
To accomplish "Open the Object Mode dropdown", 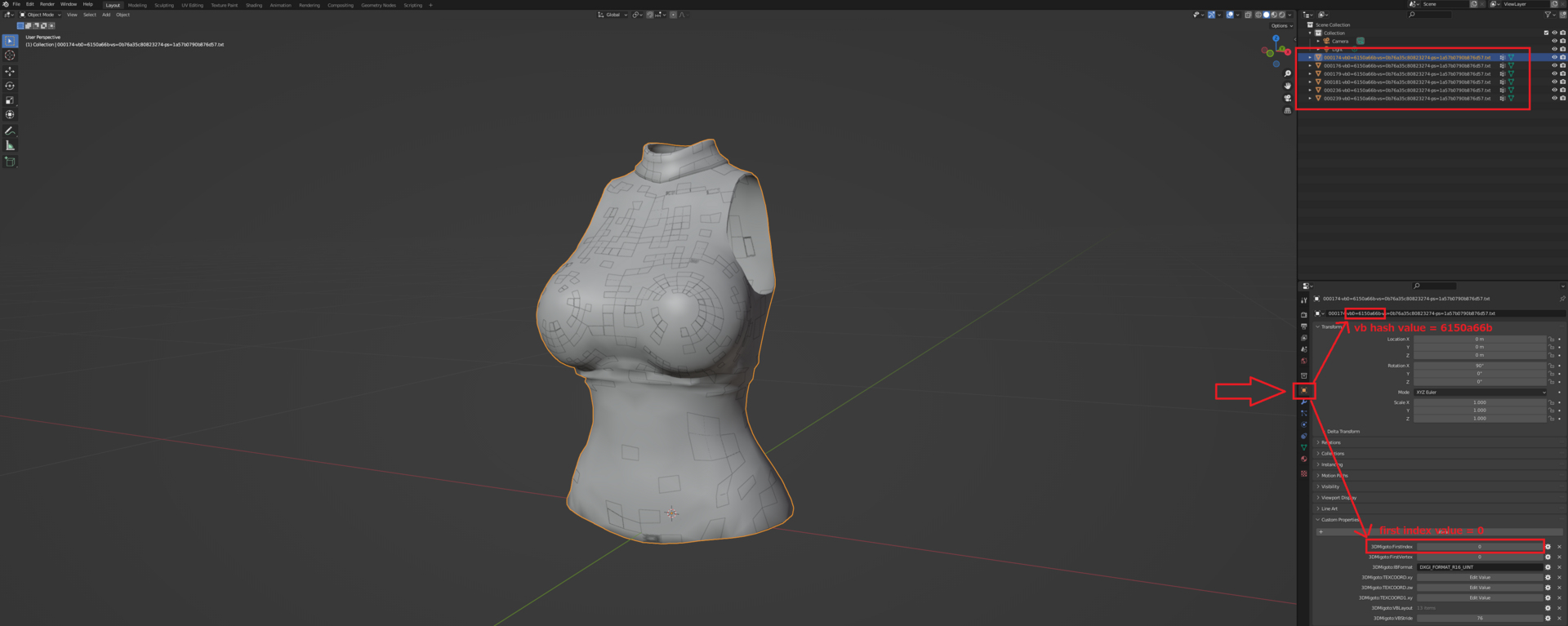I will click(40, 15).
